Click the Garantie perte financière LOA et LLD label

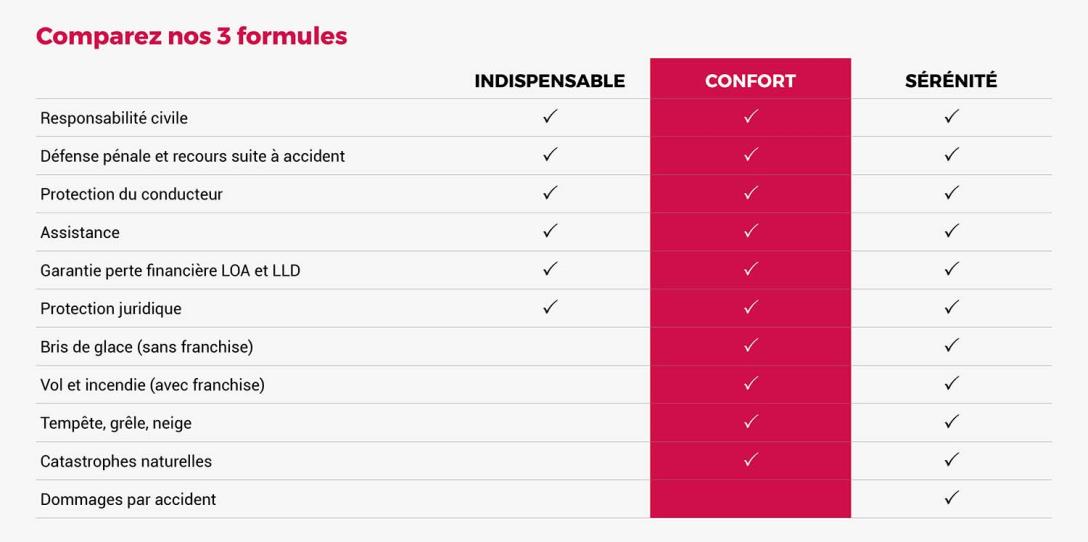coord(170,271)
